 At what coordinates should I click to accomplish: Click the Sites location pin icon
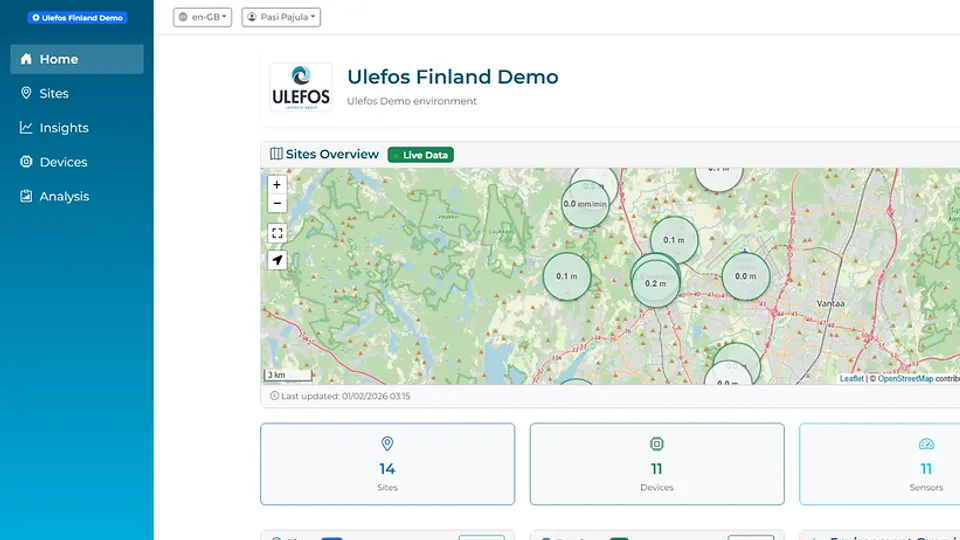[26, 93]
